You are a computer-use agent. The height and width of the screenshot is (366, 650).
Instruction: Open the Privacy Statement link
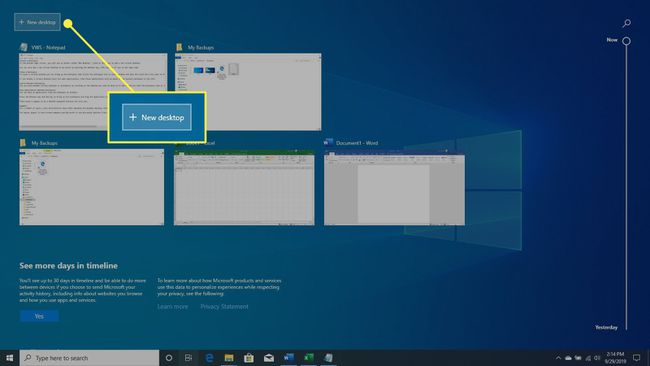[224, 306]
